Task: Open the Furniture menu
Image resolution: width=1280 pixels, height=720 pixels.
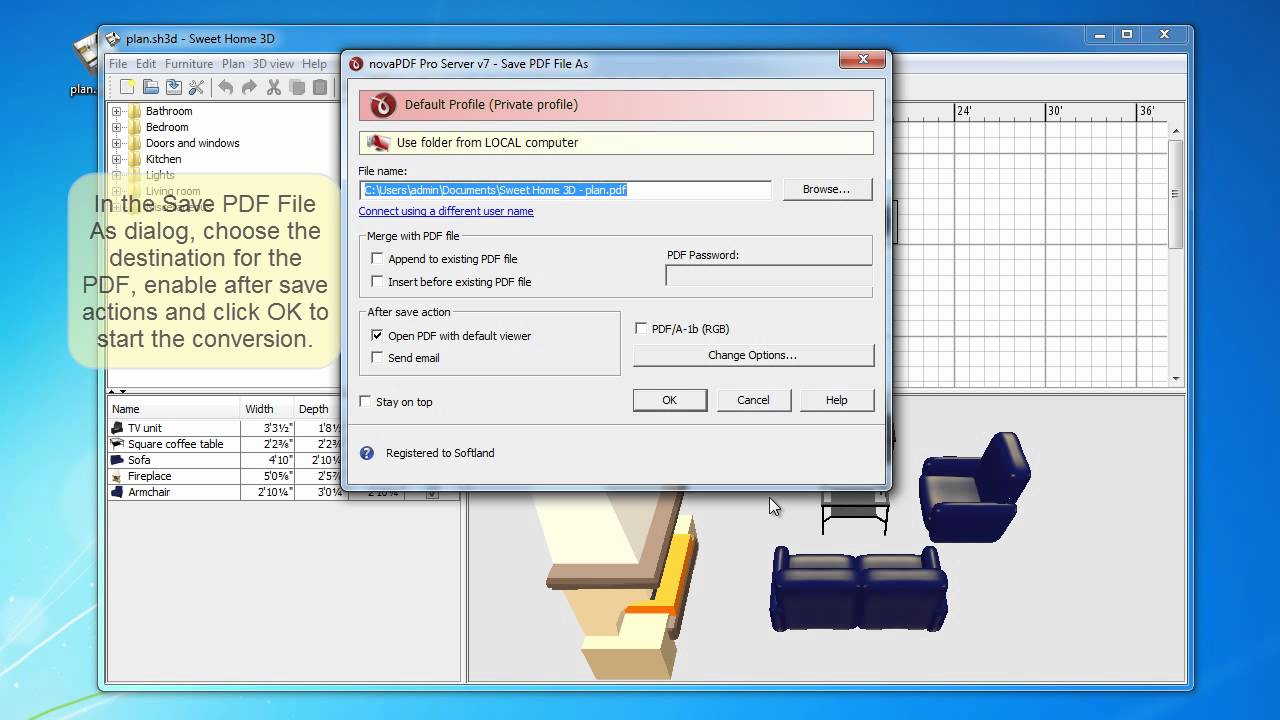Action: (189, 64)
